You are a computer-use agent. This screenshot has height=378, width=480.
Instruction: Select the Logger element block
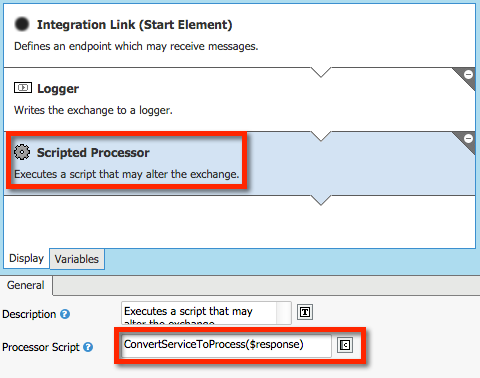pyautogui.click(x=239, y=99)
